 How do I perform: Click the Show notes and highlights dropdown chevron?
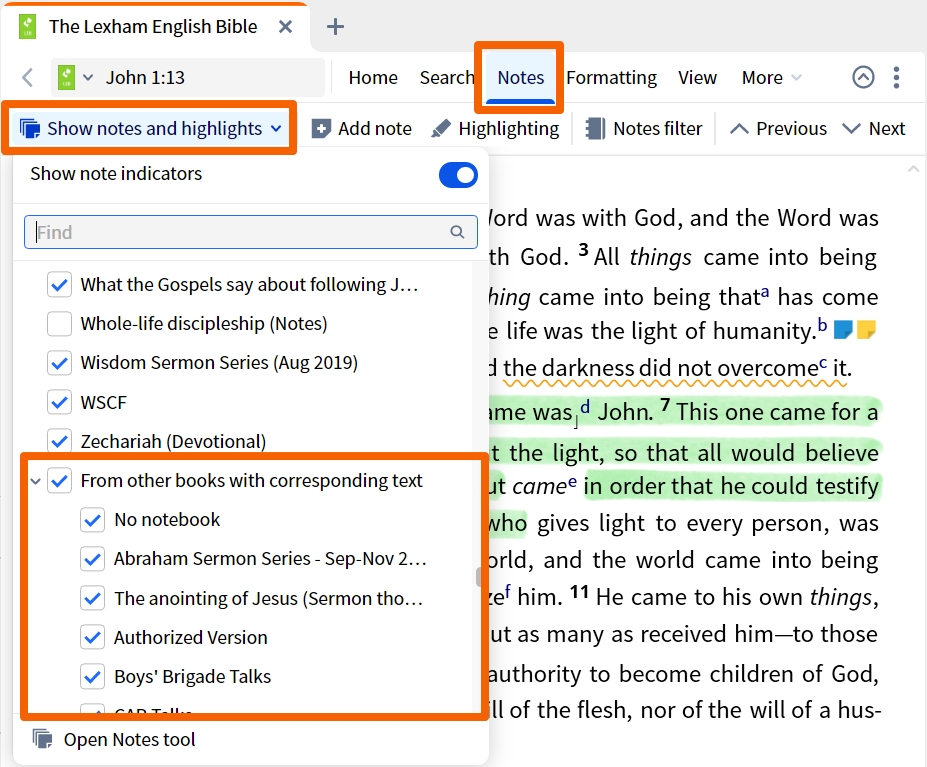click(x=276, y=128)
